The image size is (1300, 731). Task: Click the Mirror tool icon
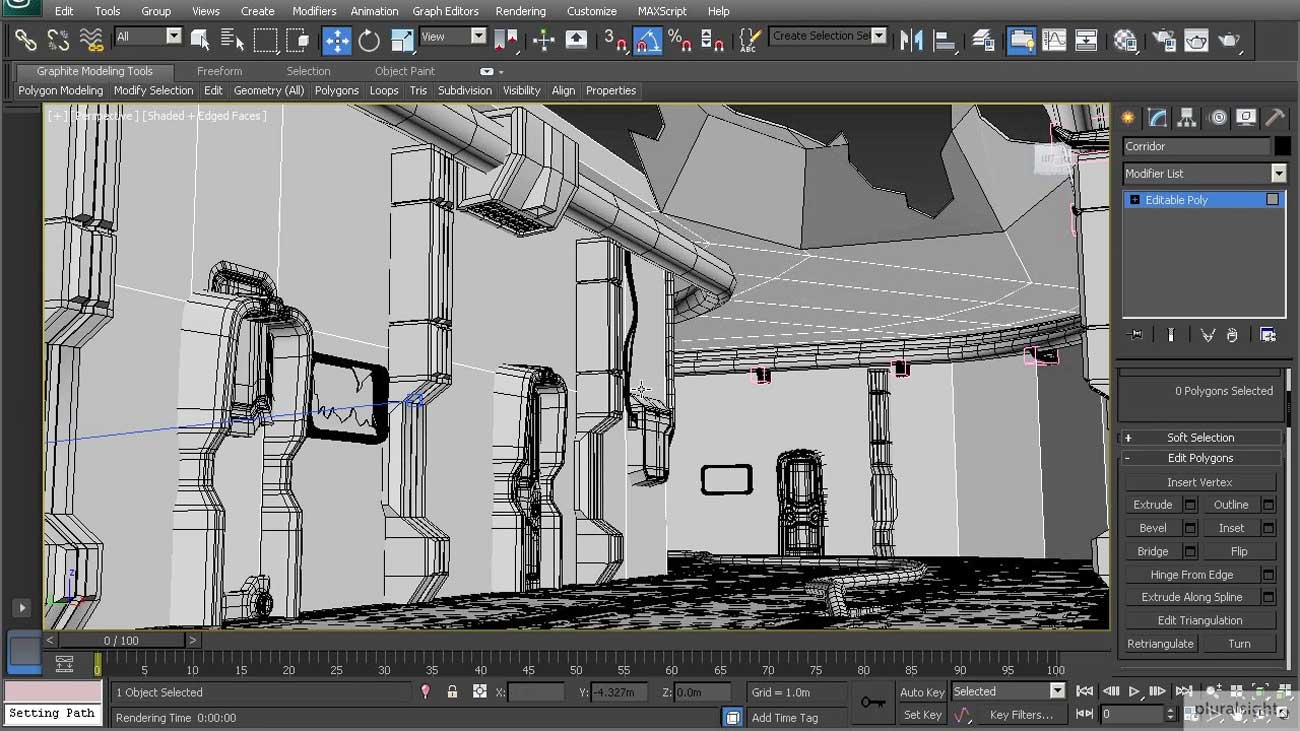click(x=911, y=40)
